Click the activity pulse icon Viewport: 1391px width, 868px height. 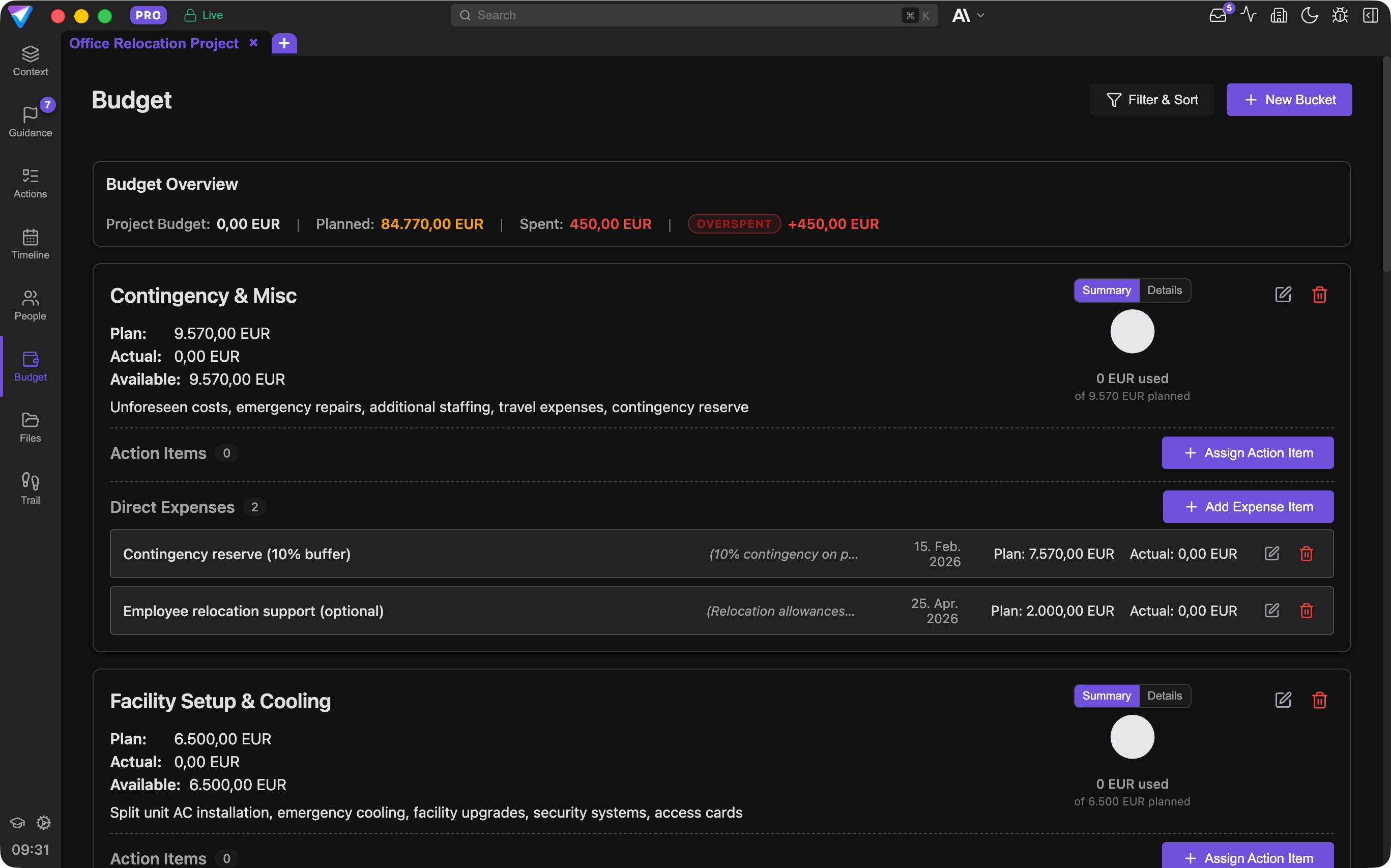pyautogui.click(x=1248, y=15)
